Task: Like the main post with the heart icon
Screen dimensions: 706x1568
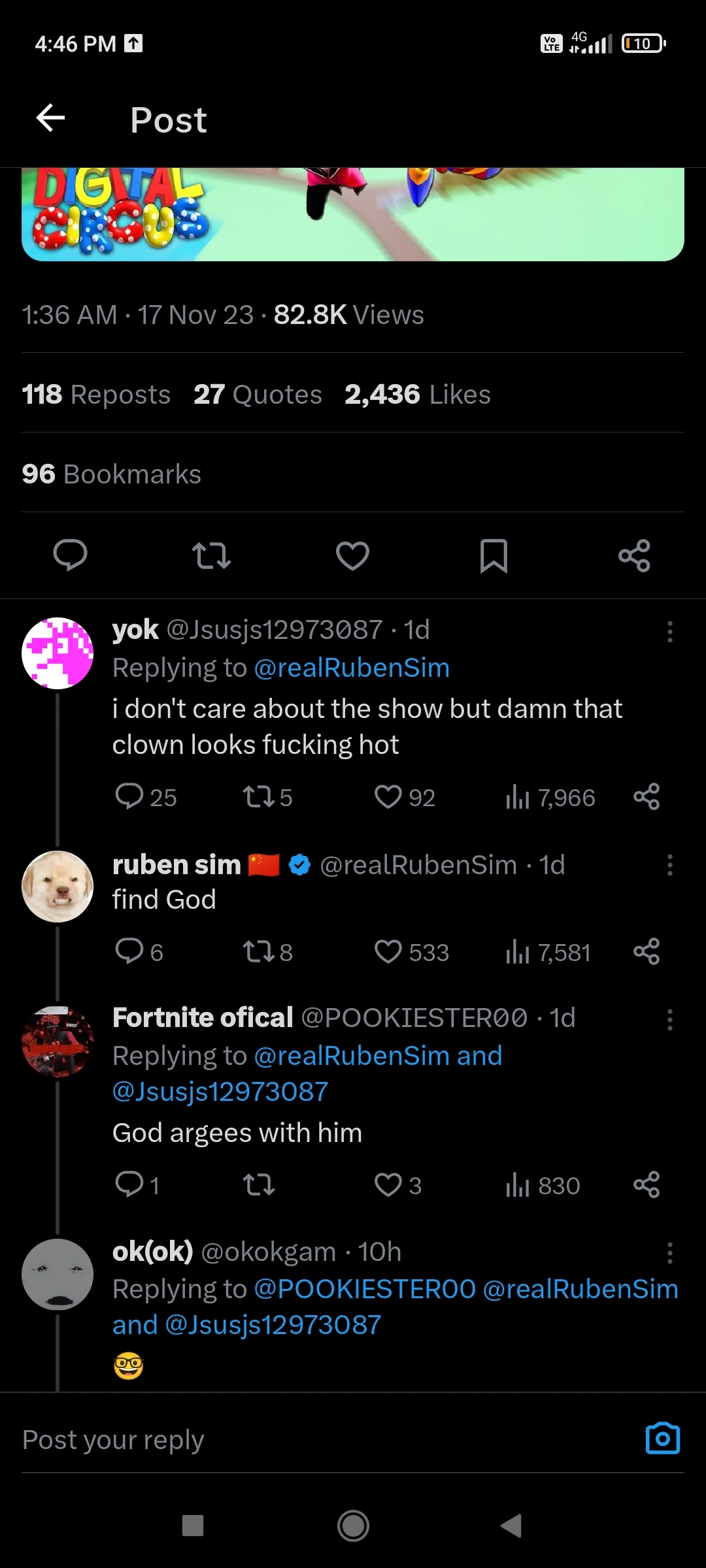Action: coord(352,555)
